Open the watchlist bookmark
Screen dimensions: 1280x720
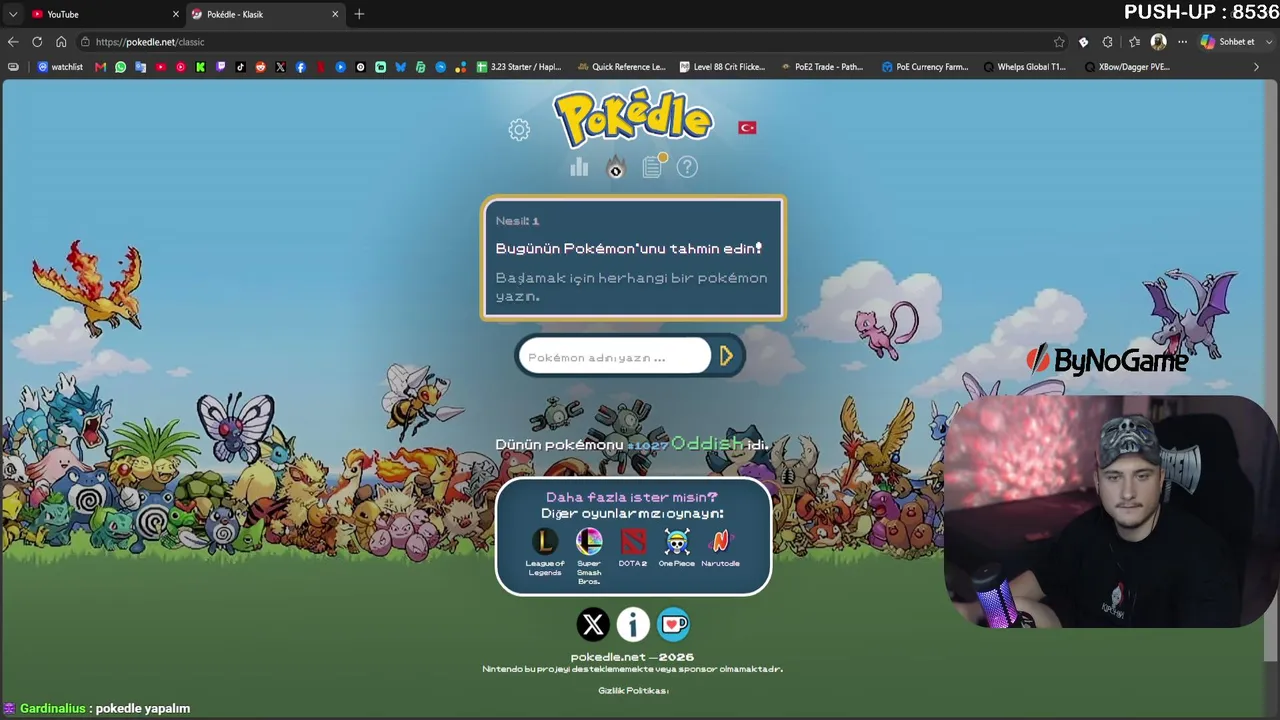point(60,67)
